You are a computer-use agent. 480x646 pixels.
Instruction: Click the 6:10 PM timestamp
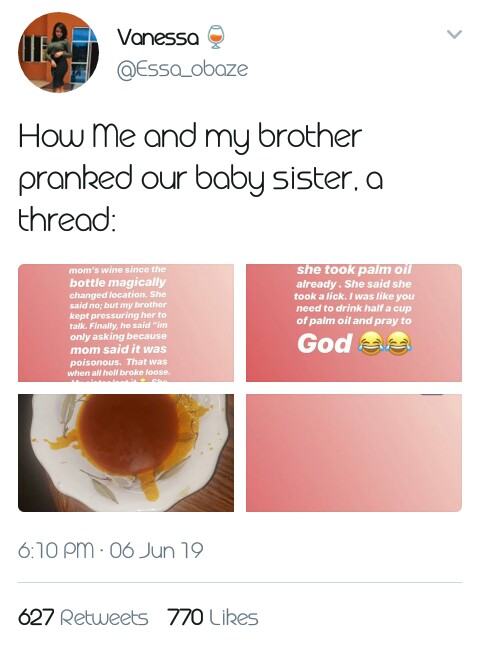56,551
